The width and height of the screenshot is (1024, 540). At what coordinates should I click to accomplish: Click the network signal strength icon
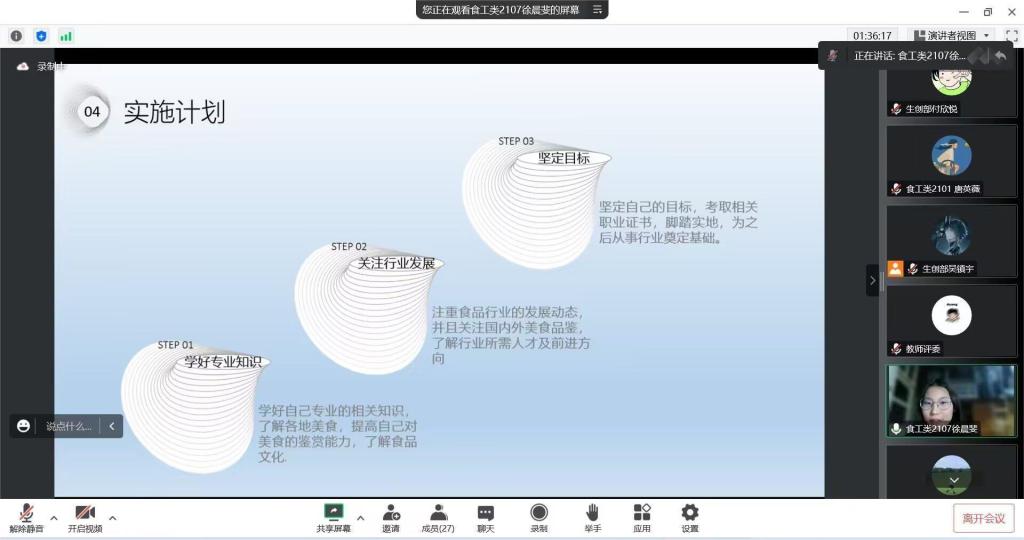tap(66, 36)
